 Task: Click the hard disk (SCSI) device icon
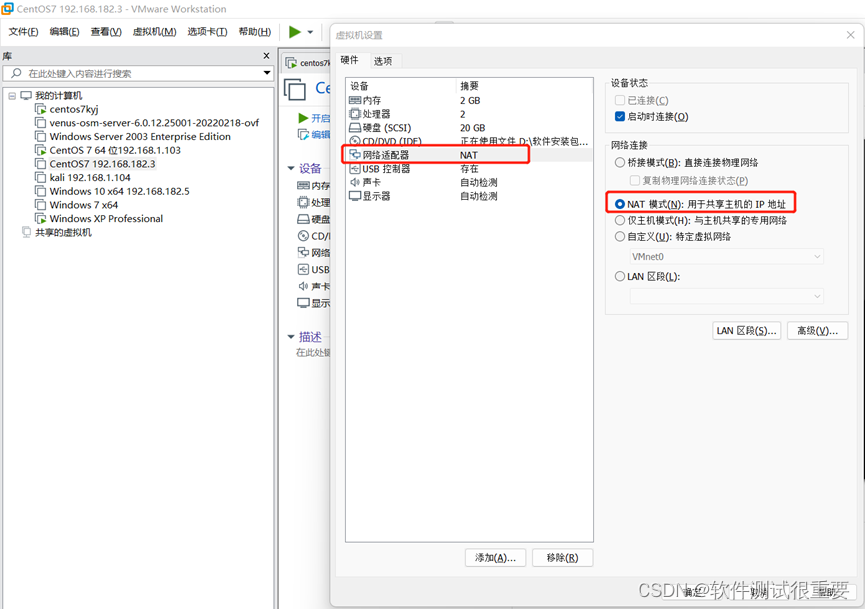coord(355,127)
